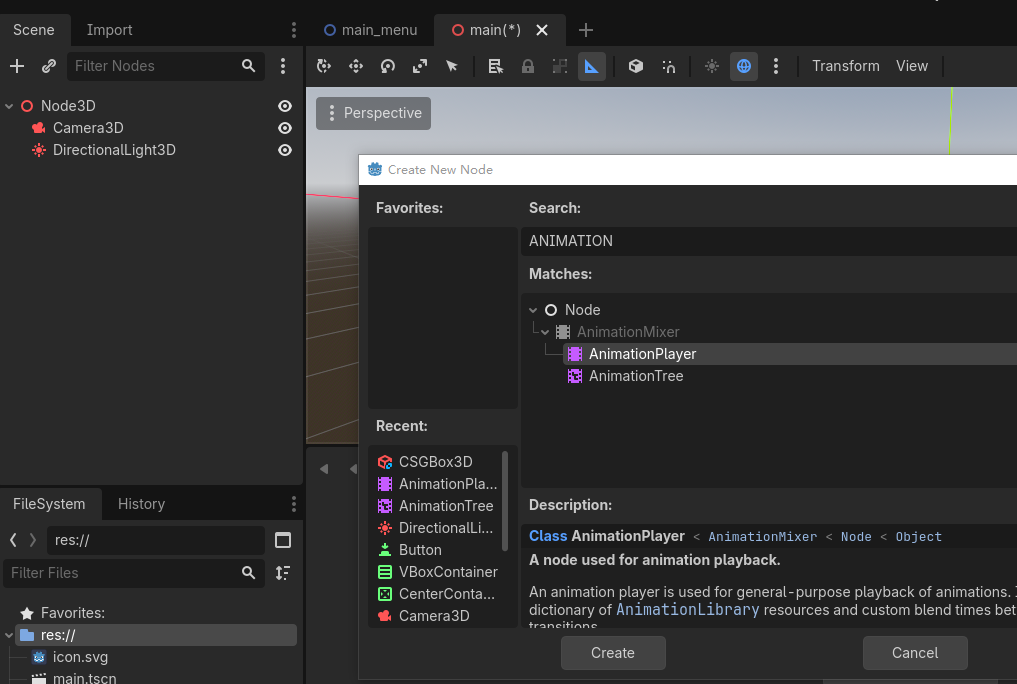Instantiate child scene via link icon
The width and height of the screenshot is (1017, 684).
[49, 66]
